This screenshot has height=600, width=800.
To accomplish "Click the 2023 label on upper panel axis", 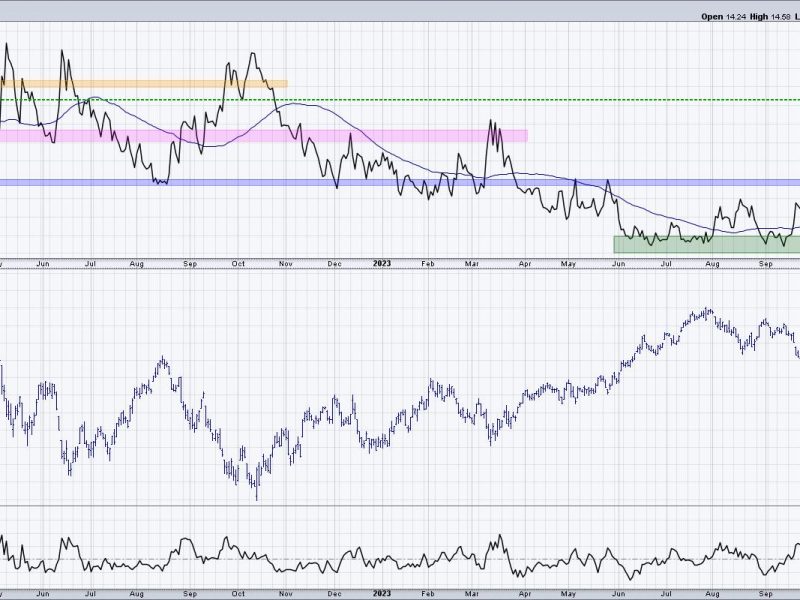I will pos(382,263).
